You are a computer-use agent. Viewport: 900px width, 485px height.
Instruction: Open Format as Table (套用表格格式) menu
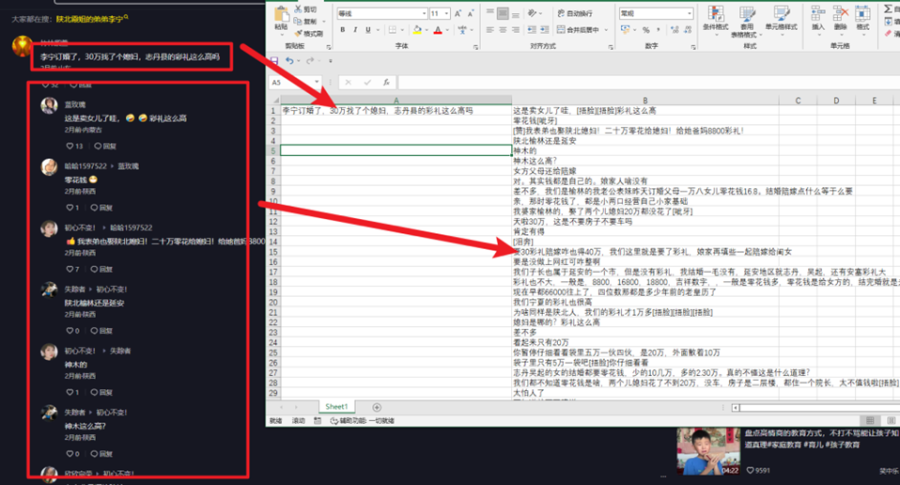tap(747, 21)
